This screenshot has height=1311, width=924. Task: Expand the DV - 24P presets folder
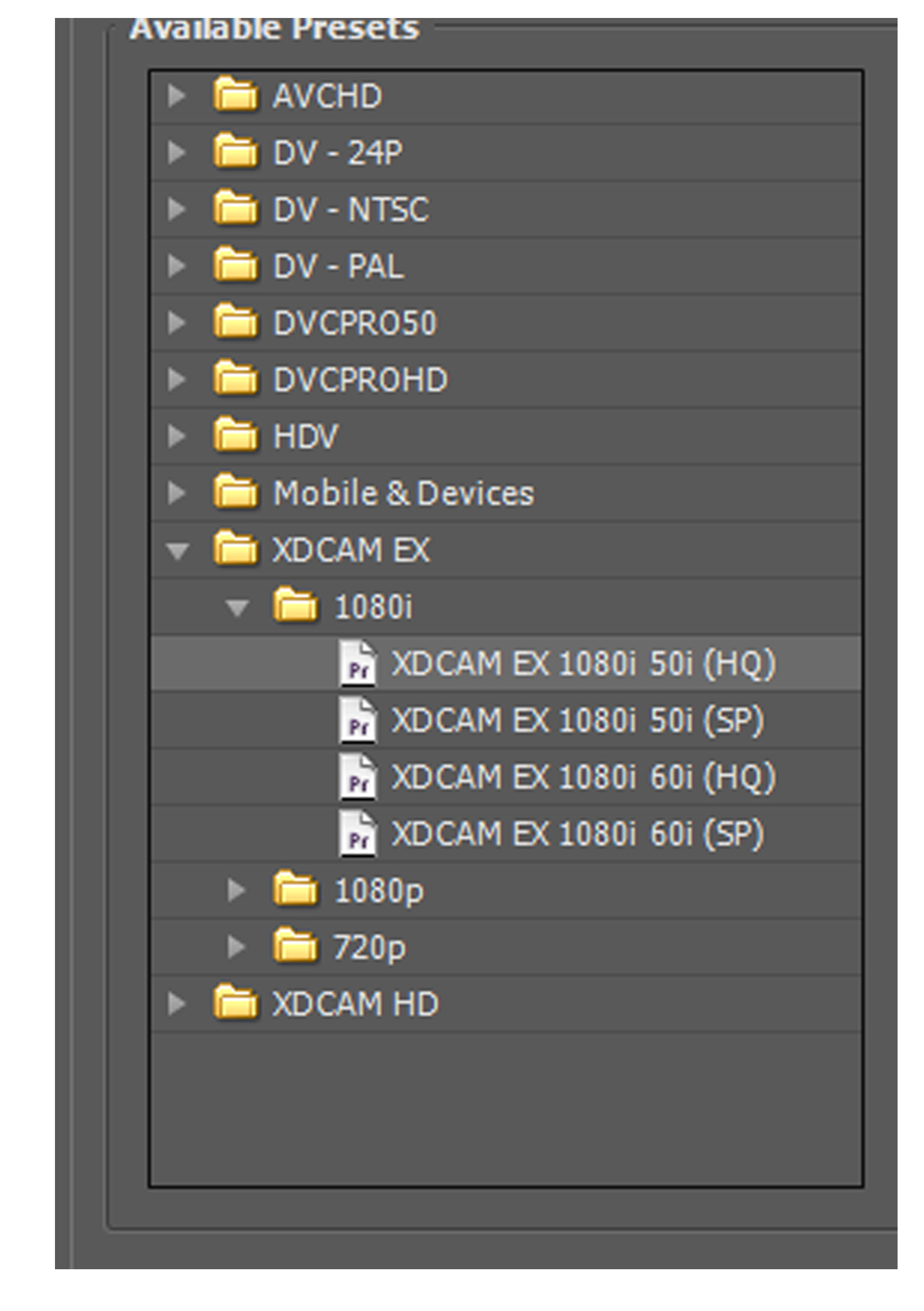click(177, 152)
